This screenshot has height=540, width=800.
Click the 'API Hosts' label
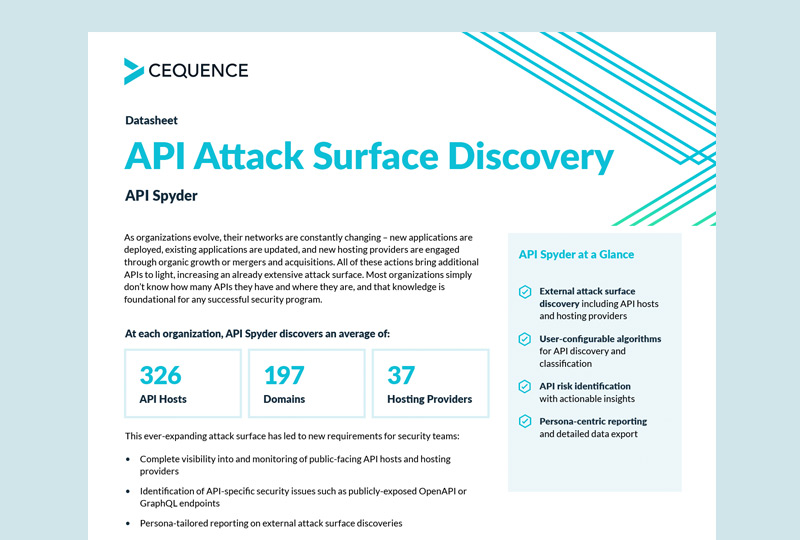(163, 399)
